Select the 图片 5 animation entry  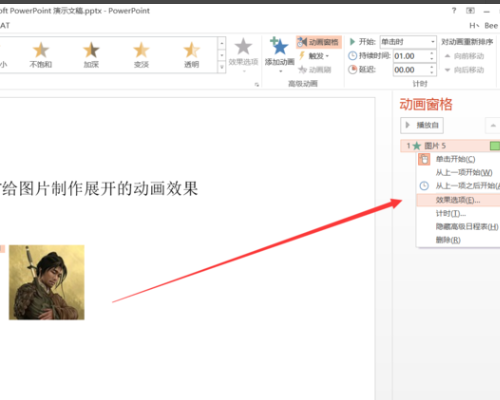(x=450, y=146)
